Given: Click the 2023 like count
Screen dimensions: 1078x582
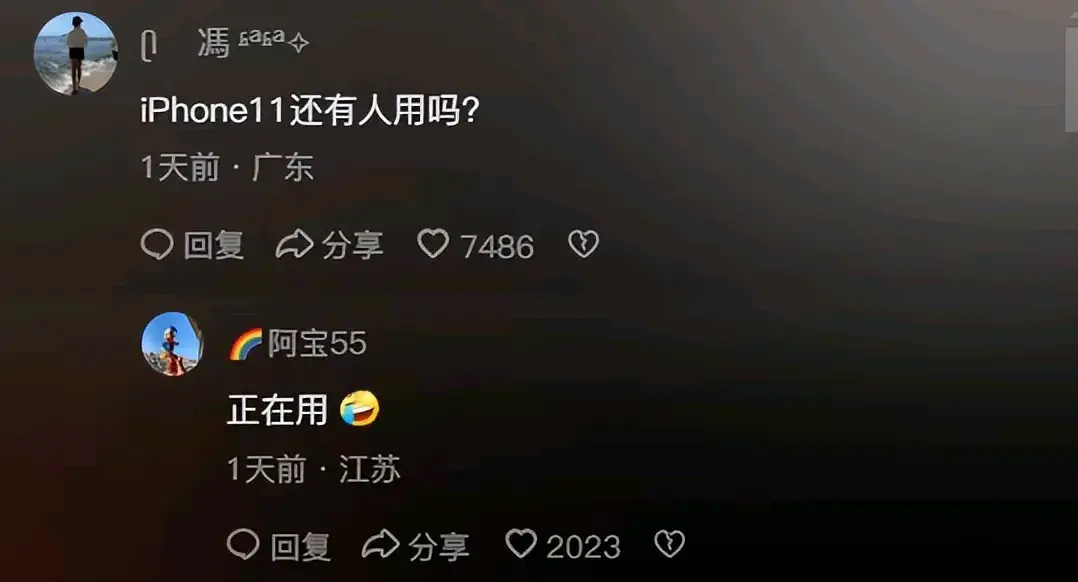Looking at the screenshot, I should (584, 547).
